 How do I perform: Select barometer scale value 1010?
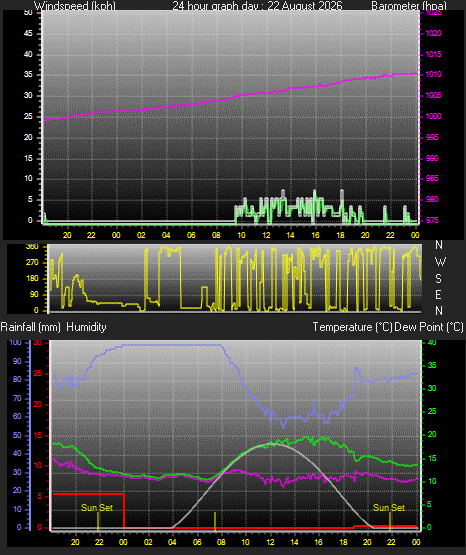coord(433,74)
